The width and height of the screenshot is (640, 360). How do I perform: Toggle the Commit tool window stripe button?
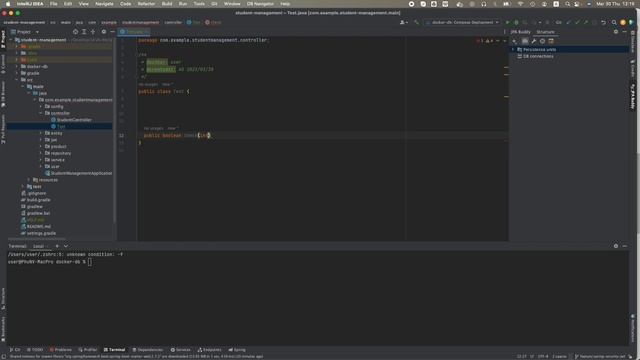pos(3,64)
